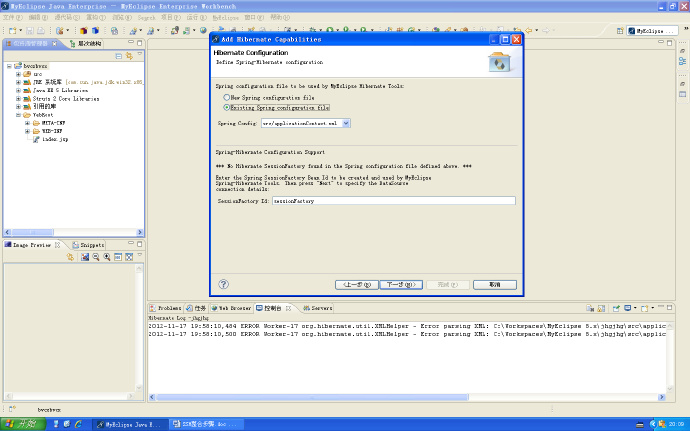Switch to the Servers tab

(x=318, y=308)
